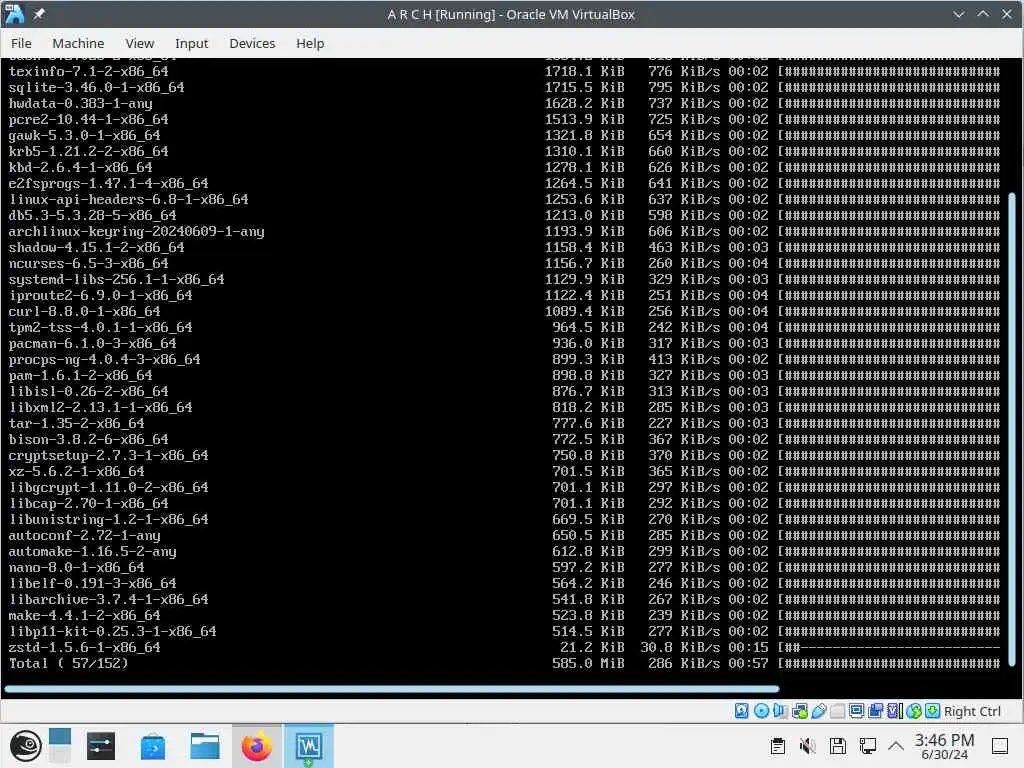Open the VirtualBox window menu icon in title bar

pyautogui.click(x=14, y=14)
